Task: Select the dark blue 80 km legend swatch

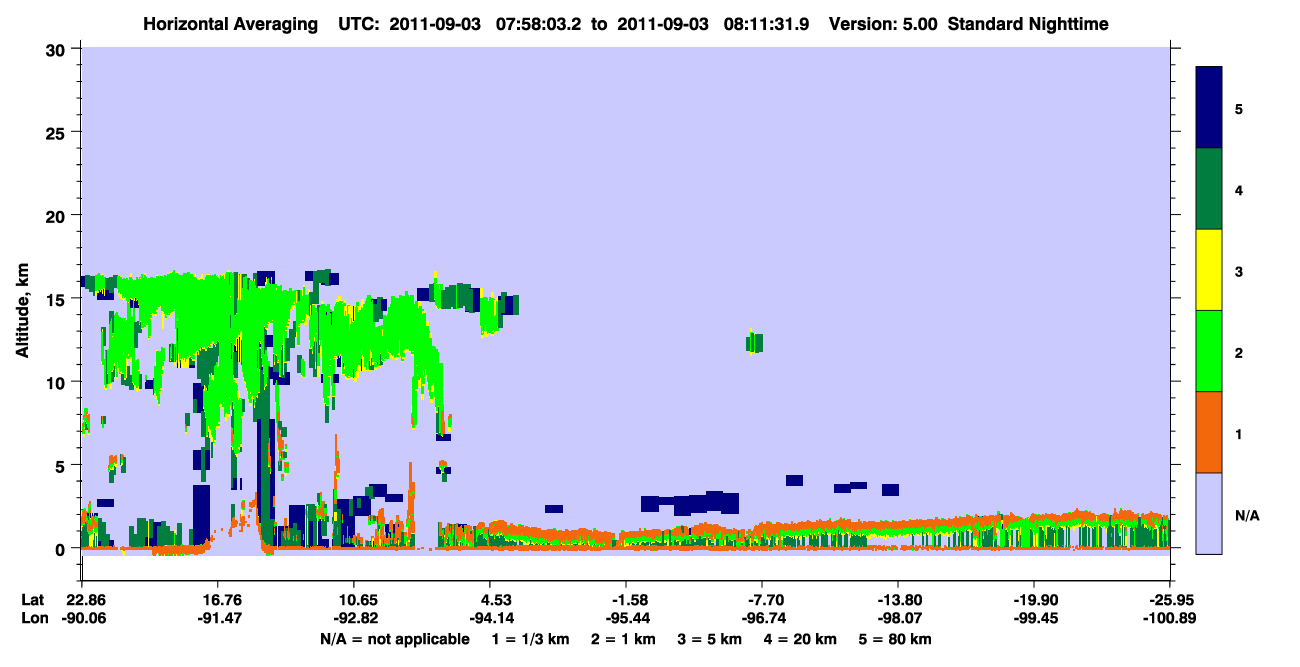Action: [x=1209, y=108]
